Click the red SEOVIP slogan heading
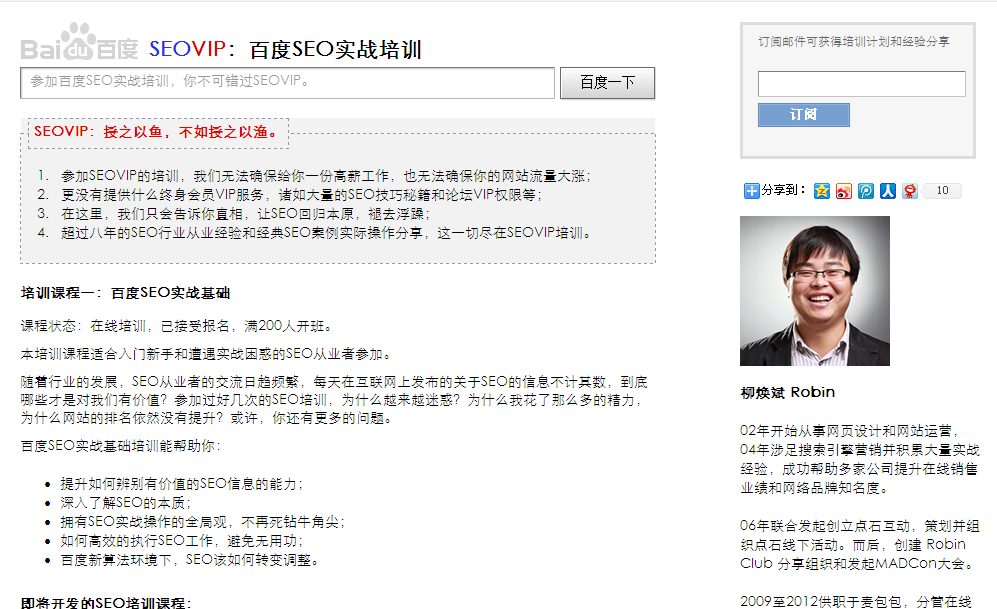The height and width of the screenshot is (609, 997). click(x=156, y=132)
